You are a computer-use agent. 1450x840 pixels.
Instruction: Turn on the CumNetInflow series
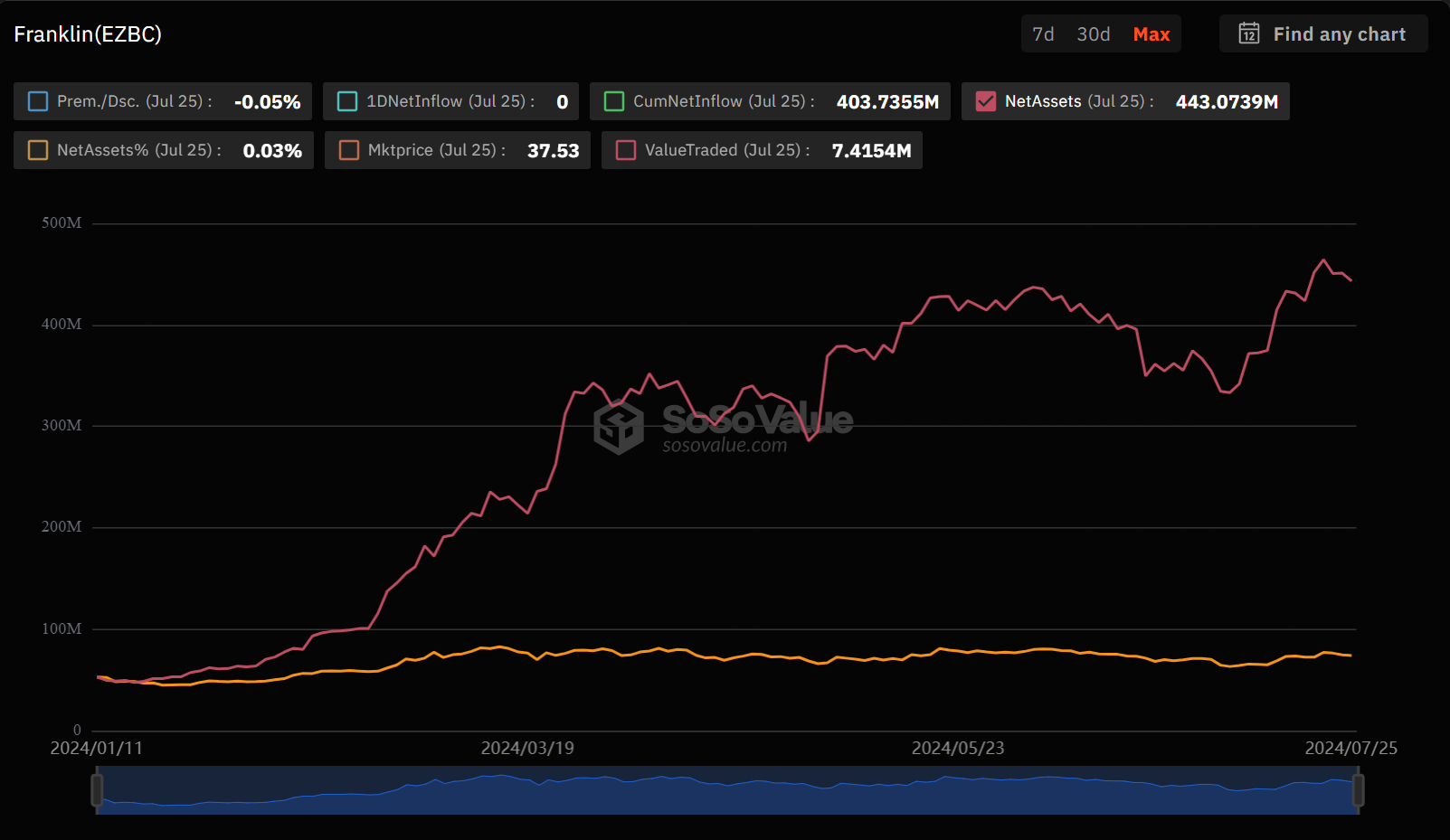tap(614, 101)
